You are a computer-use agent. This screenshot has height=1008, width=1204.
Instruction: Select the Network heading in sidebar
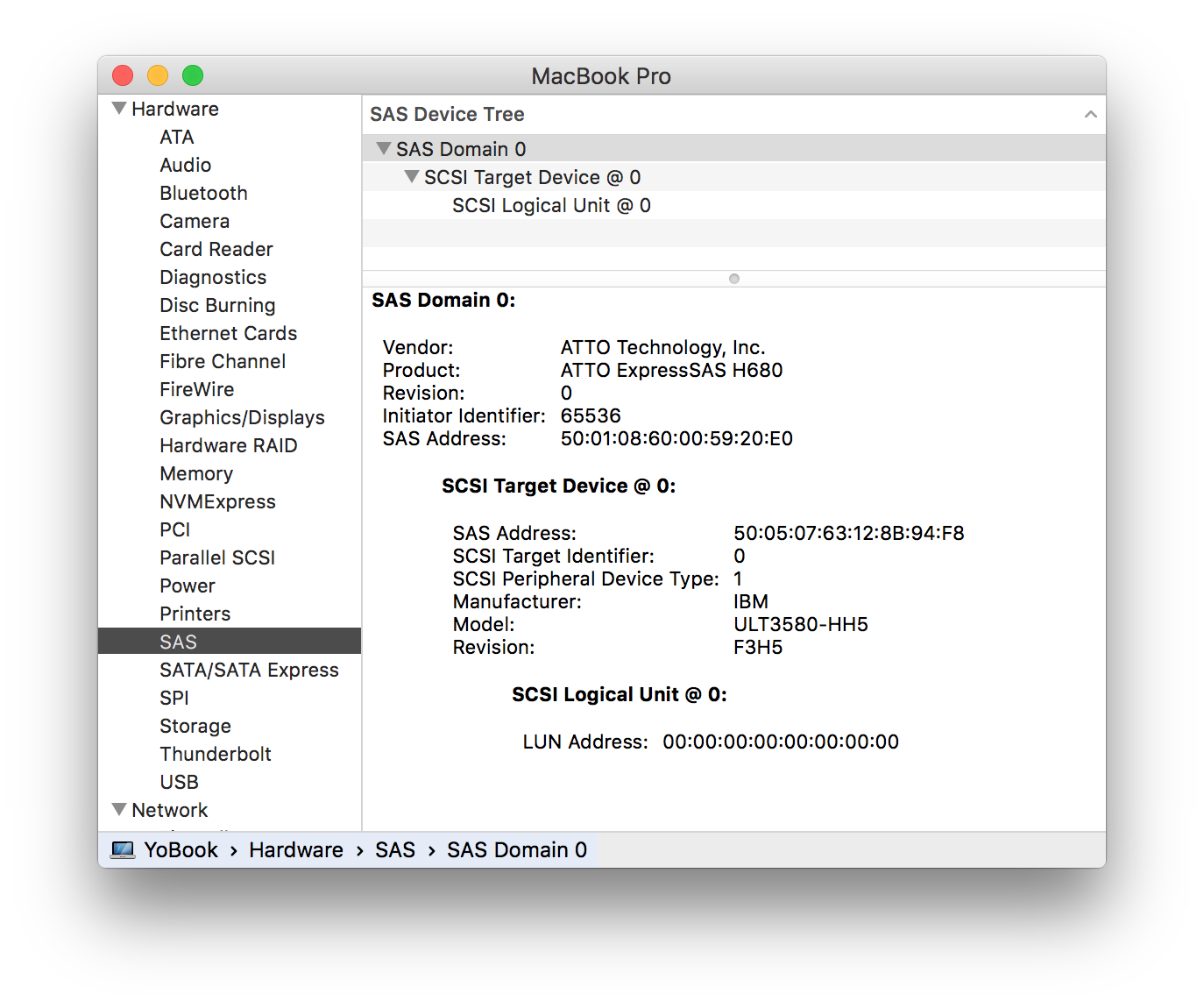(x=170, y=810)
